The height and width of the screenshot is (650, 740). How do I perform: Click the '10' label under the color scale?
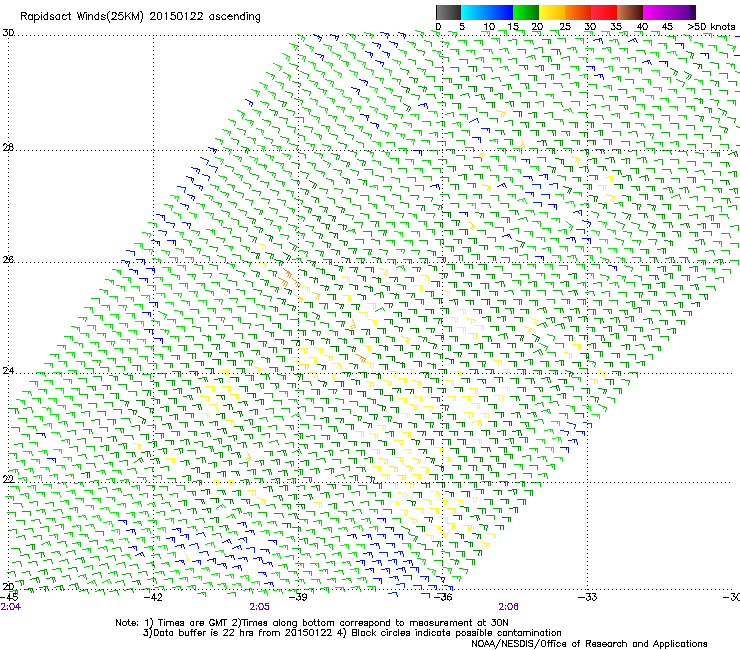point(489,27)
